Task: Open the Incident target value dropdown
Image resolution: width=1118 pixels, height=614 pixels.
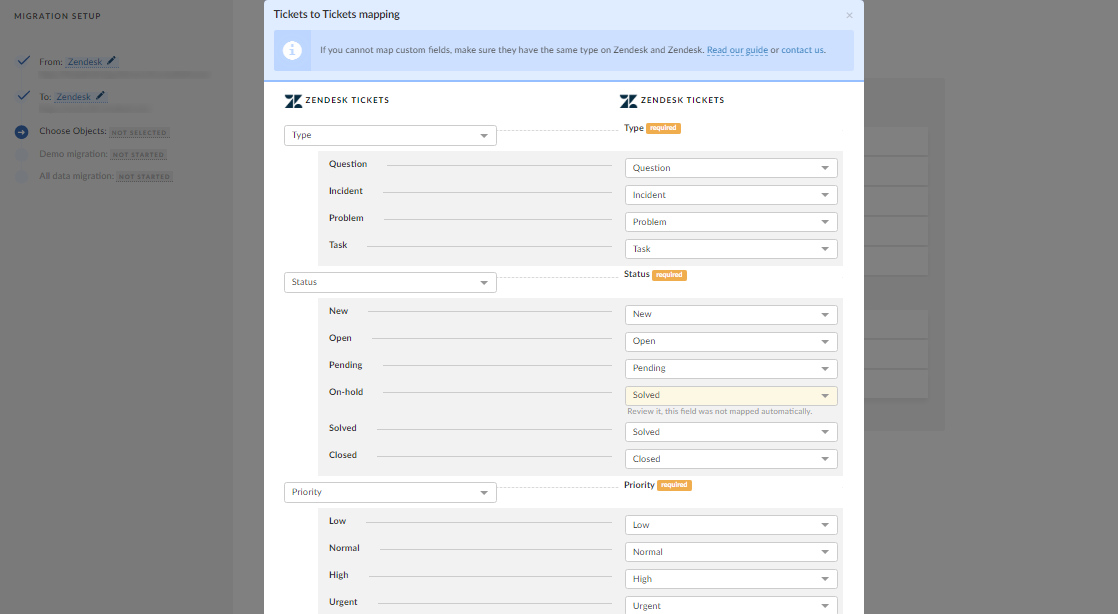Action: click(731, 195)
